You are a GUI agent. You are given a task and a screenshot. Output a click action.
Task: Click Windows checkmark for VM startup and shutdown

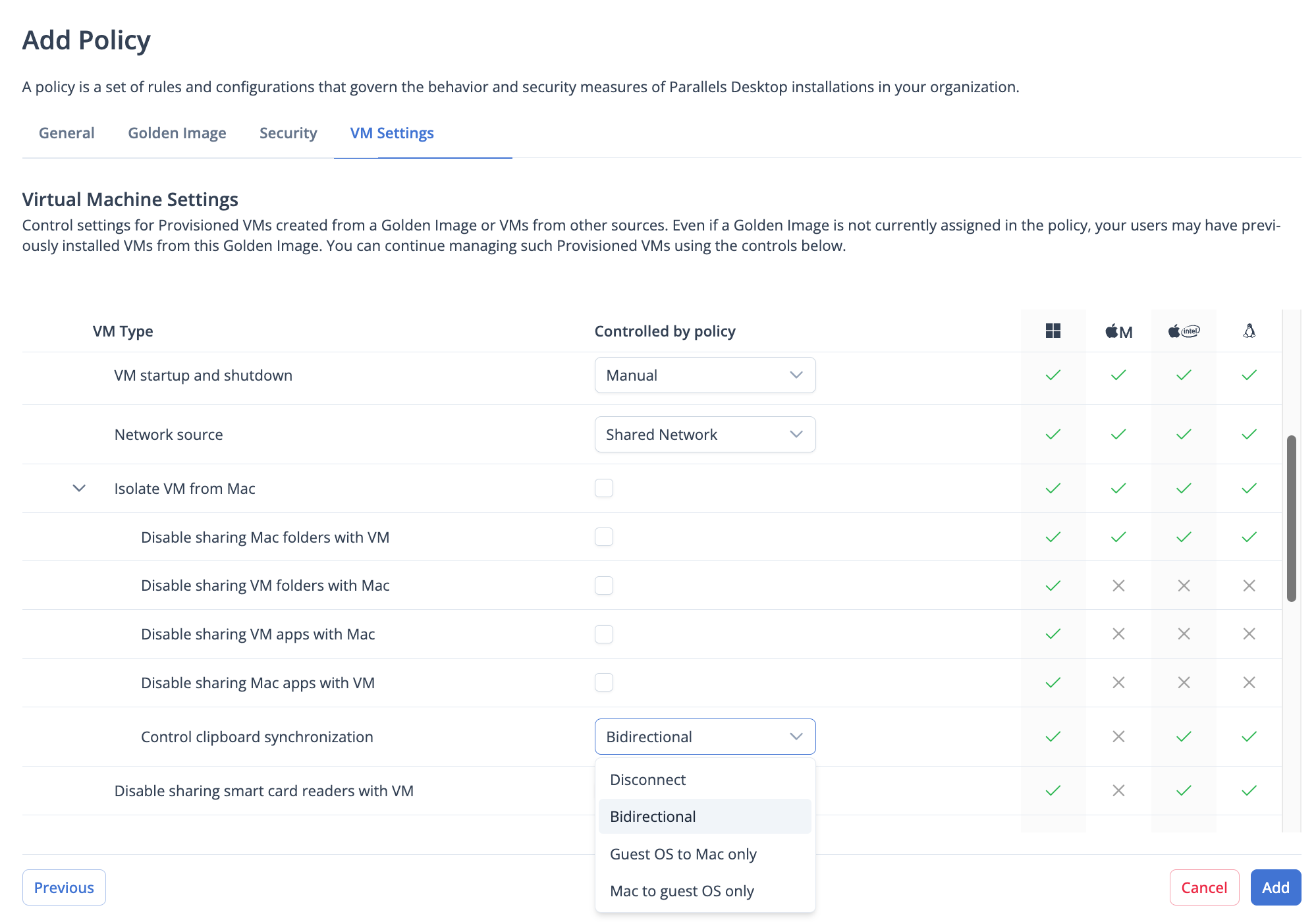pyautogui.click(x=1053, y=375)
